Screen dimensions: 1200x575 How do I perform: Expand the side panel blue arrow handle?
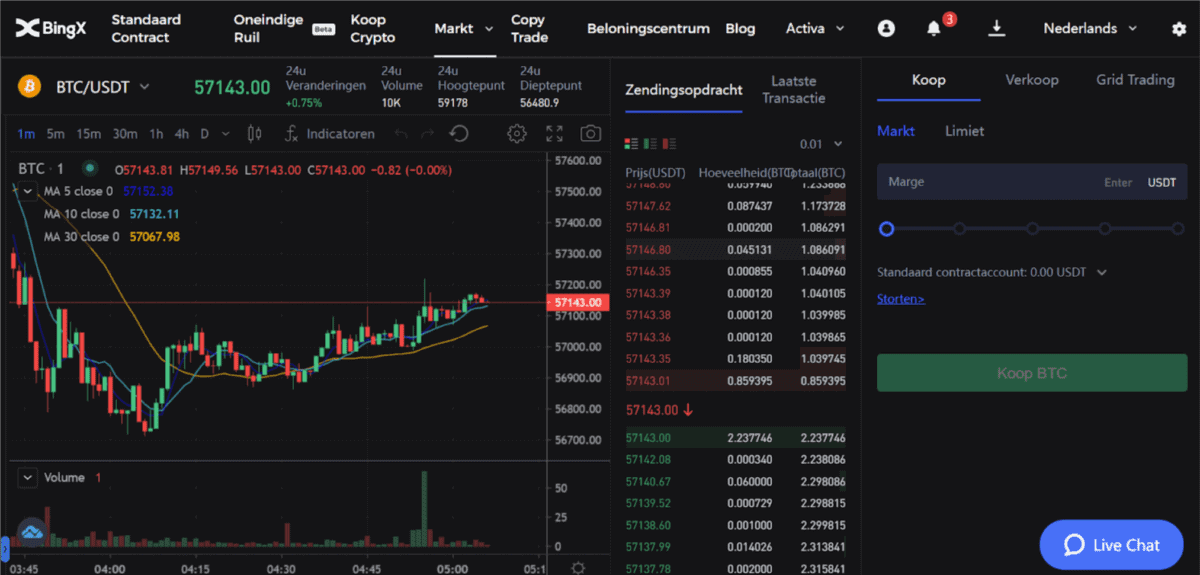pos(4,547)
